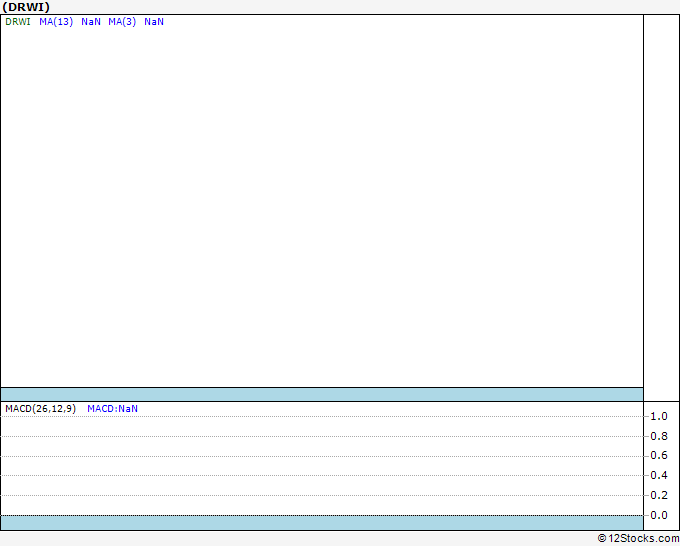The height and width of the screenshot is (546, 680).
Task: Click the MA(13) legend label
Action: [x=56, y=22]
